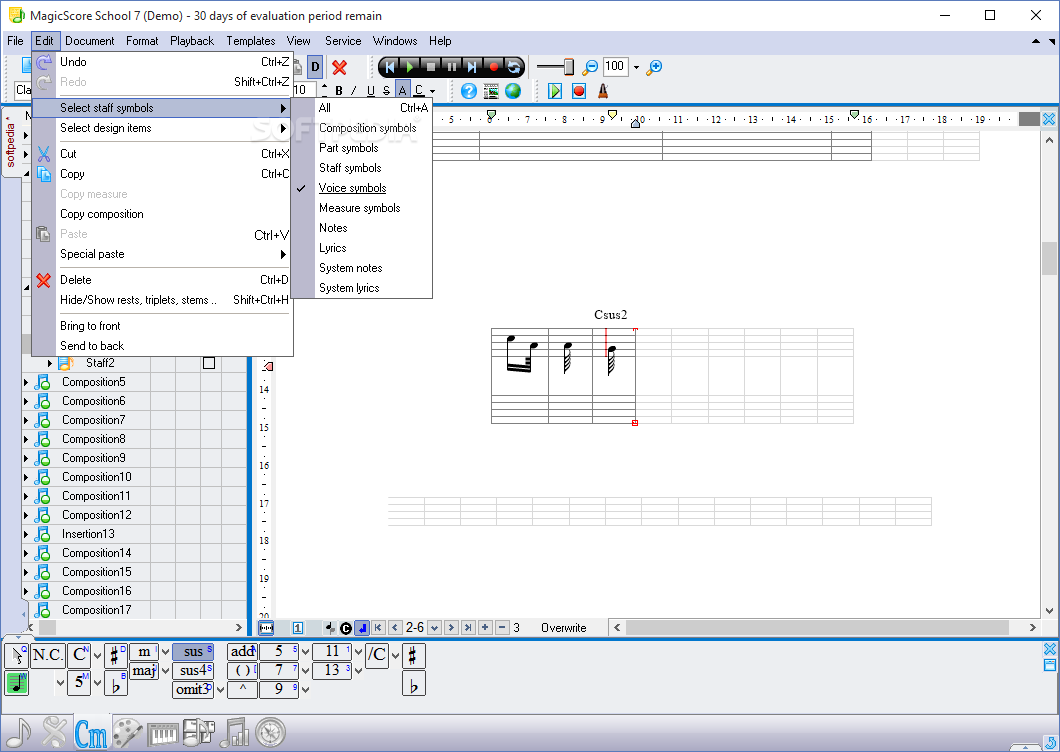
Task: Toggle underline text formatting
Action: click(370, 91)
